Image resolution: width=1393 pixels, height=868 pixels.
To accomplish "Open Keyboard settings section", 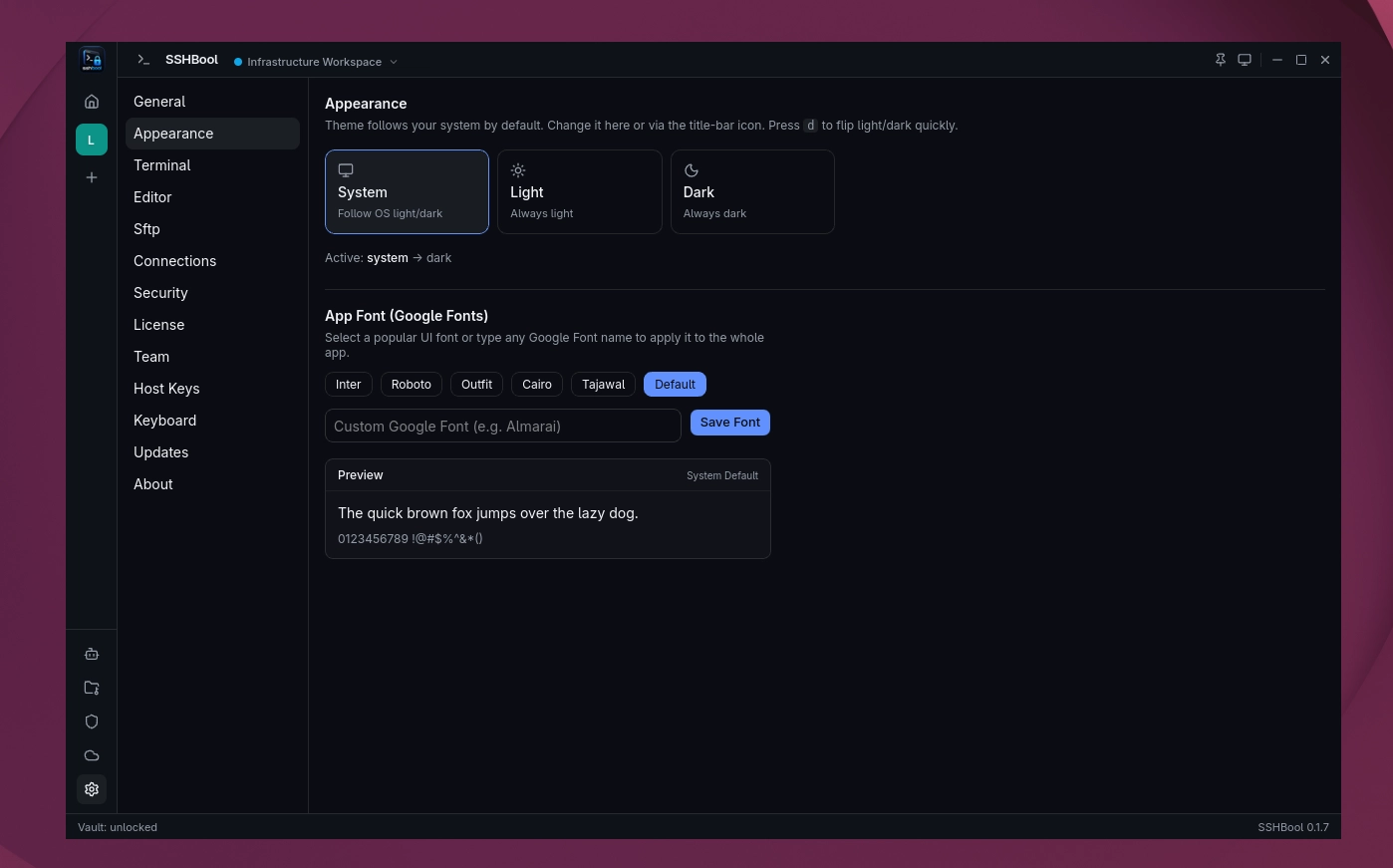I will 212,421.
